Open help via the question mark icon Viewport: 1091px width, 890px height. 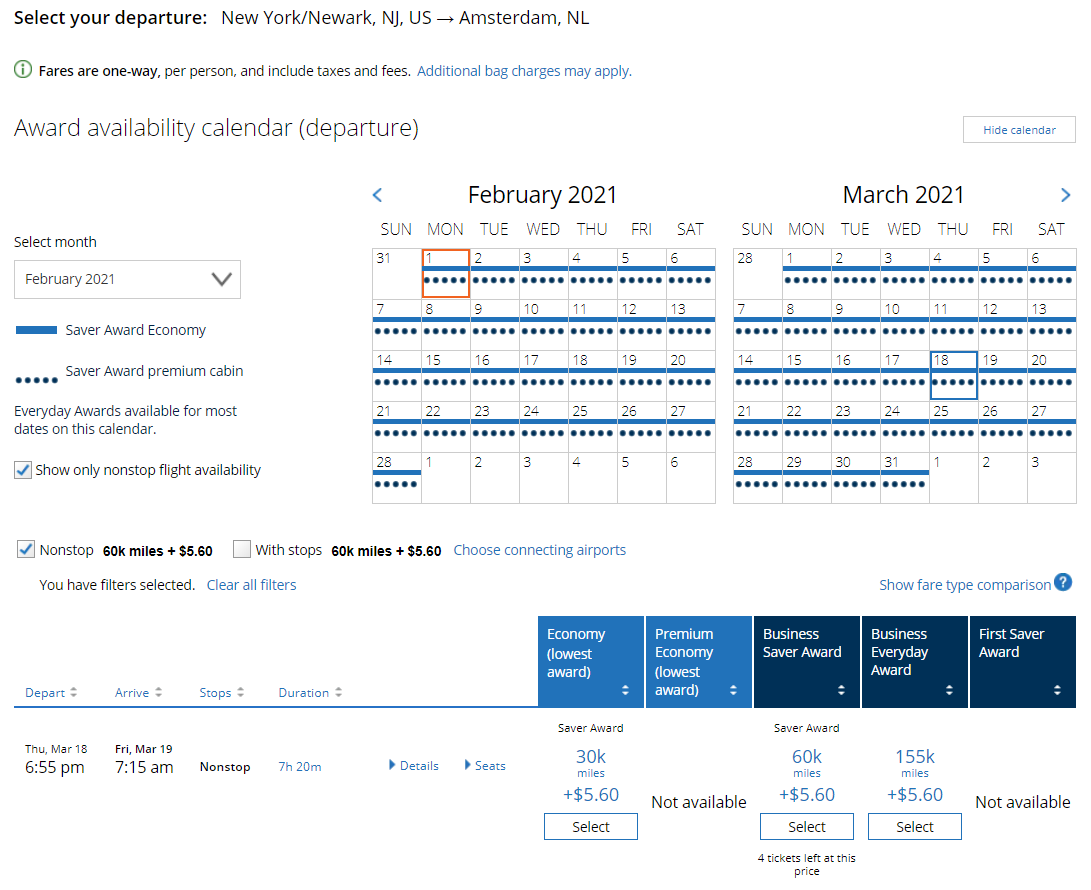pyautogui.click(x=1063, y=583)
